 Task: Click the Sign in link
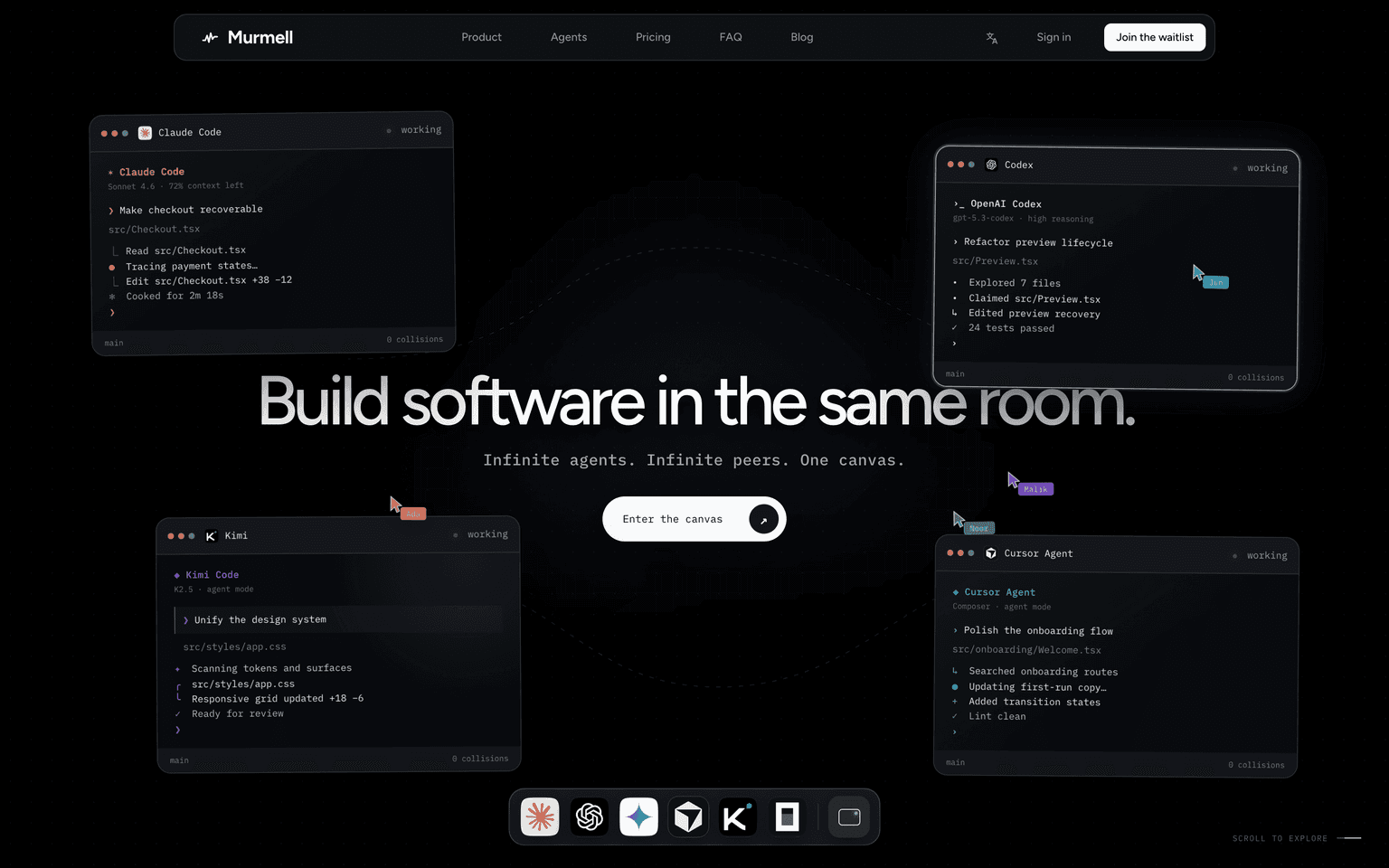click(1054, 37)
